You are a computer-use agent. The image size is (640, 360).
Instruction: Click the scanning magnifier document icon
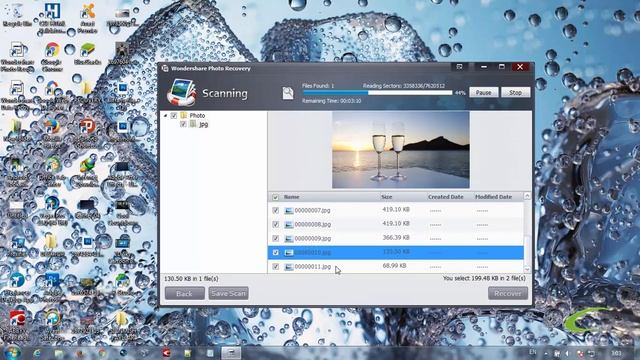(288, 93)
